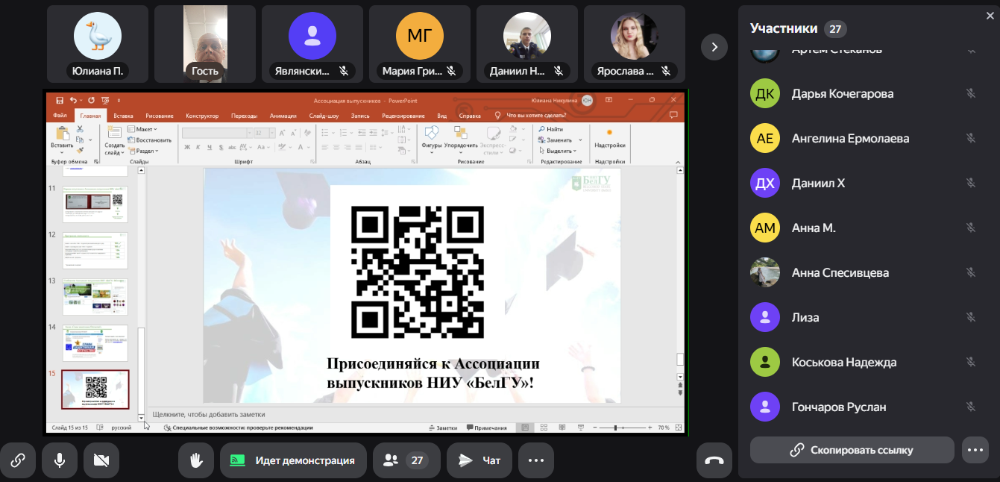Mute the microphone in call controls
Image resolution: width=1000 pixels, height=482 pixels.
60,460
